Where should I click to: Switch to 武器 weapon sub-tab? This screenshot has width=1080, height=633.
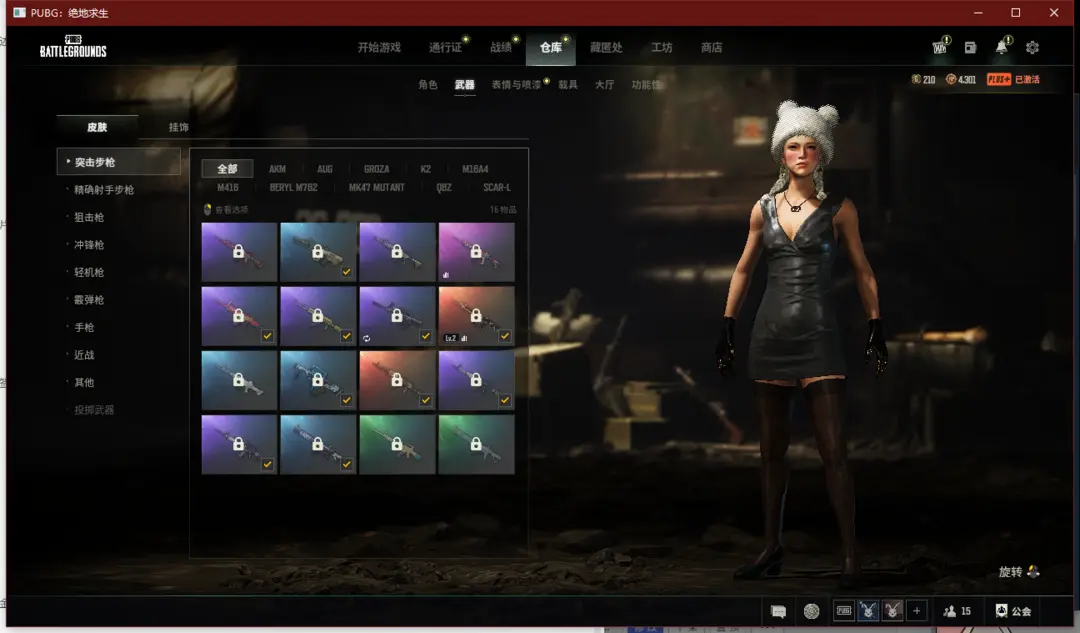pos(464,85)
